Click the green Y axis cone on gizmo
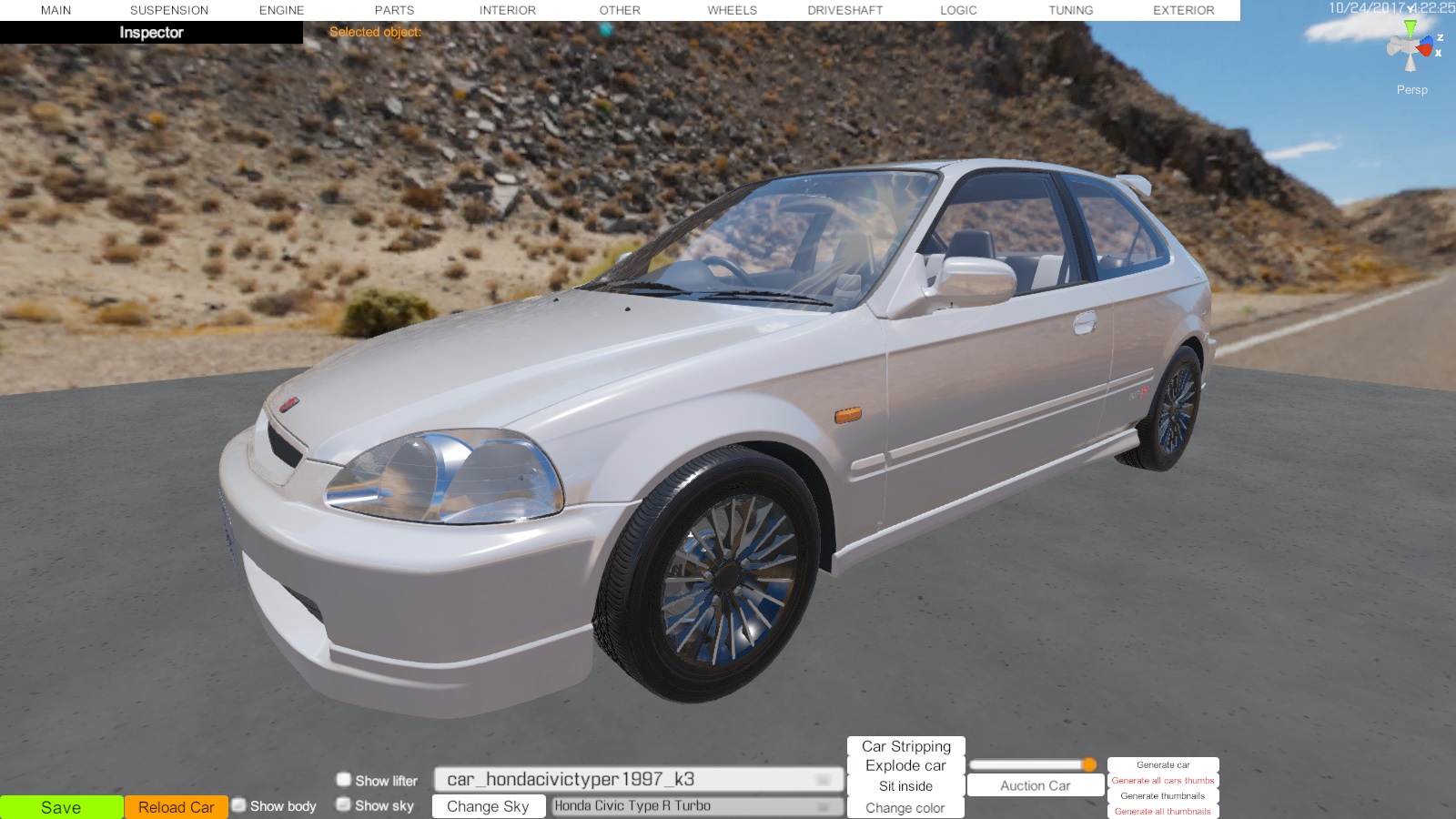1456x819 pixels. 1410,27
